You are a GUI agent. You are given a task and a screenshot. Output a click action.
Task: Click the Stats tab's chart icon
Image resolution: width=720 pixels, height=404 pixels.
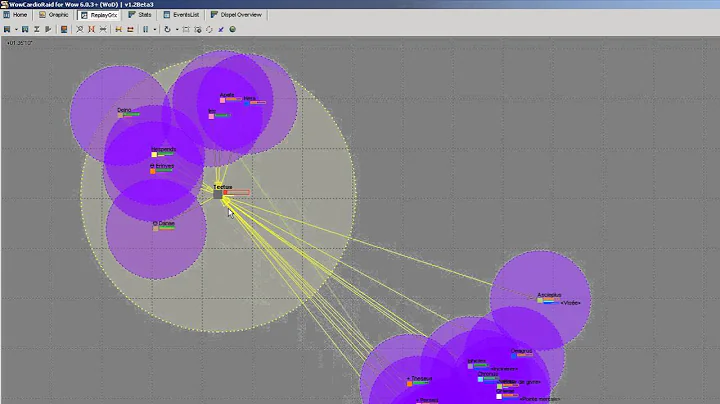click(x=132, y=15)
